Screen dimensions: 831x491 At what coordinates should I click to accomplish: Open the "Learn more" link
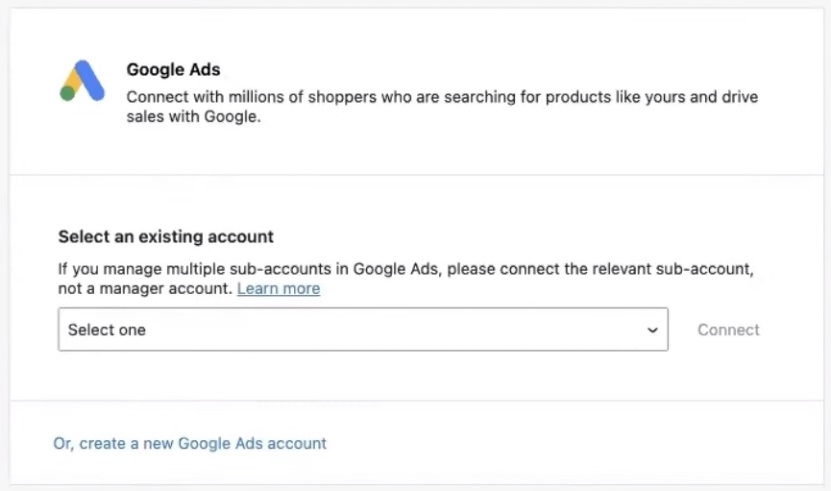click(x=278, y=289)
